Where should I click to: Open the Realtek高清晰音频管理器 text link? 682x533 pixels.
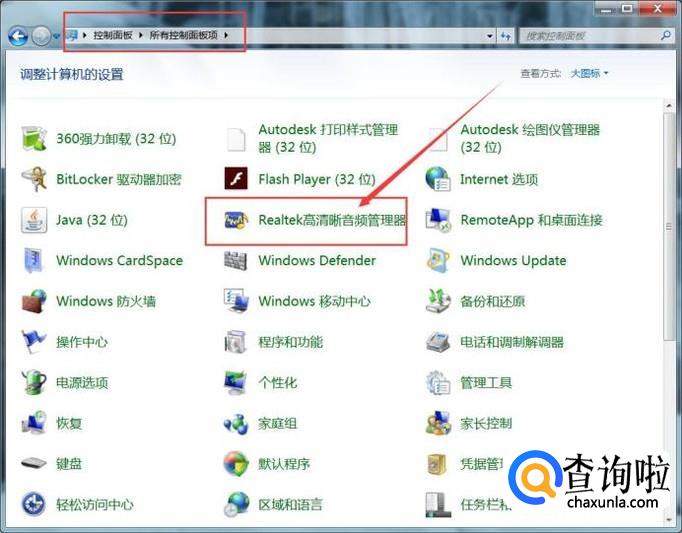click(332, 220)
